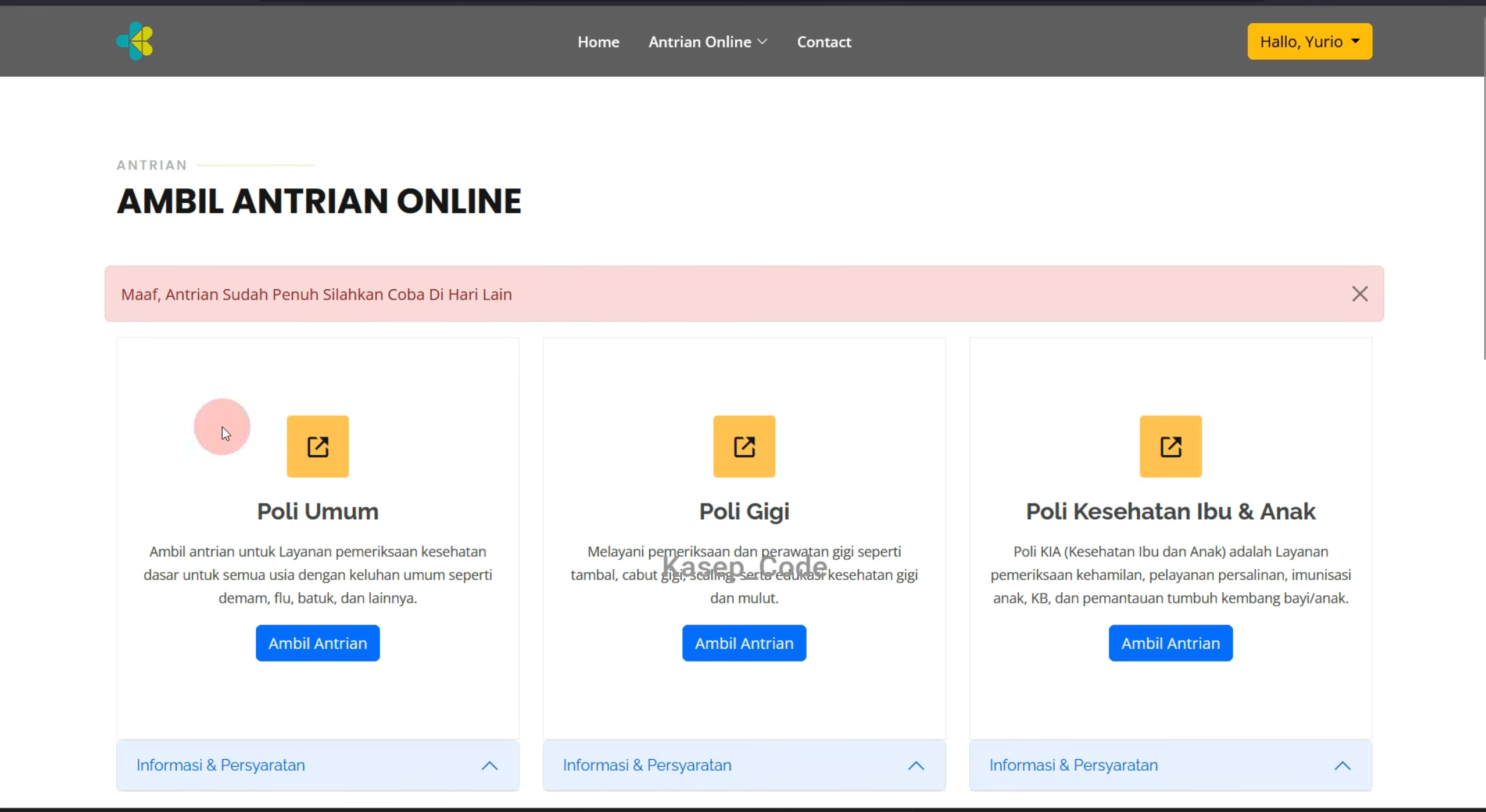This screenshot has width=1486, height=812.
Task: Collapse Informasi & Persyaratan under Poli Kesehatan Ibu & Anak
Action: [x=1170, y=765]
